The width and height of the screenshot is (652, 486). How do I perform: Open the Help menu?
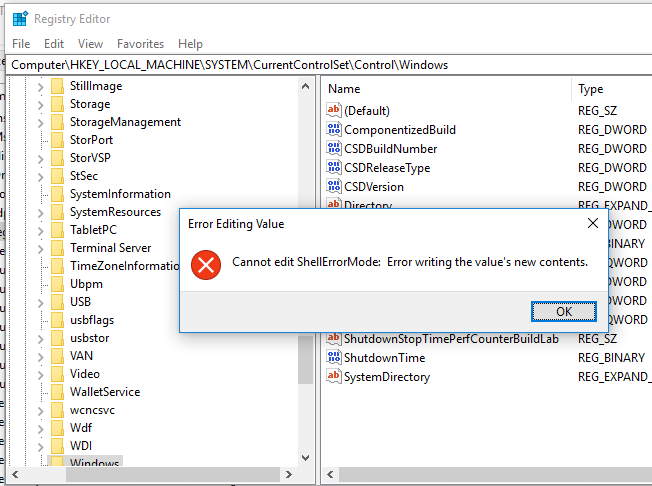(x=190, y=44)
